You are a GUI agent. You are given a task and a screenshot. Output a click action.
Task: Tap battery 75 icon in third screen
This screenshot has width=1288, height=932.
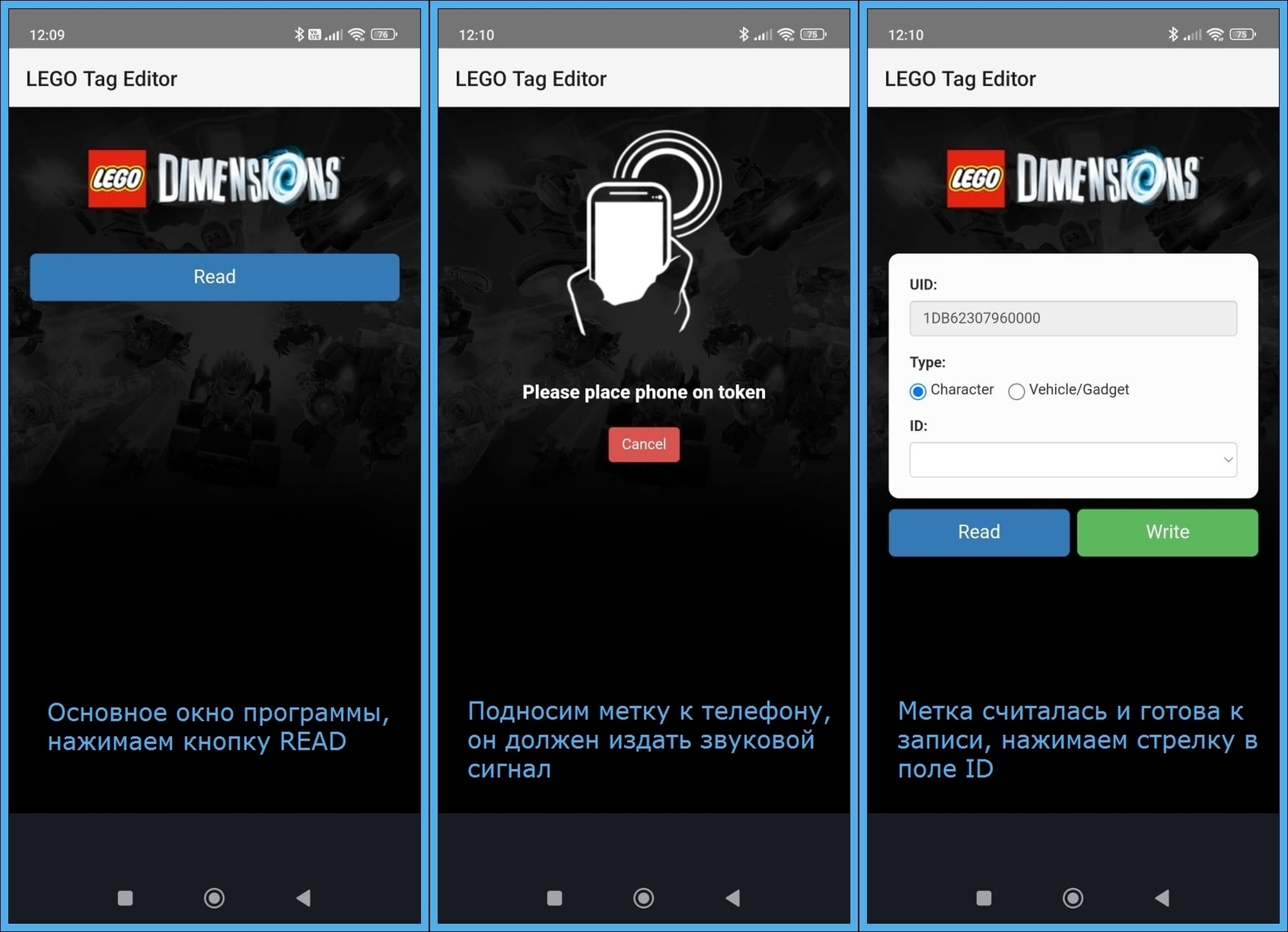1243,34
